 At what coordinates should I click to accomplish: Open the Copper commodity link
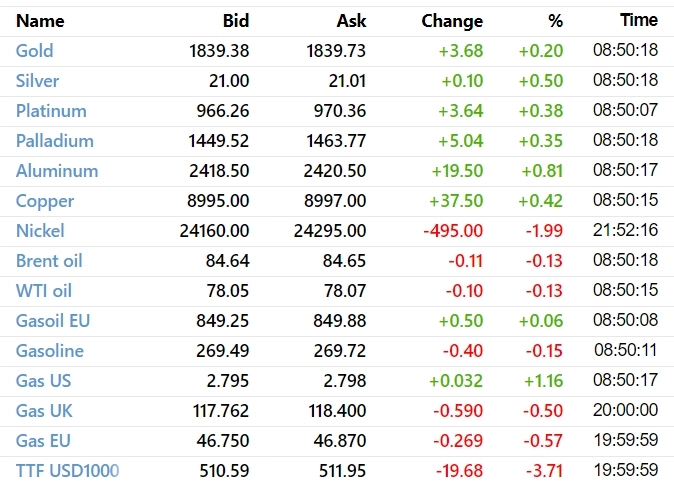click(45, 201)
